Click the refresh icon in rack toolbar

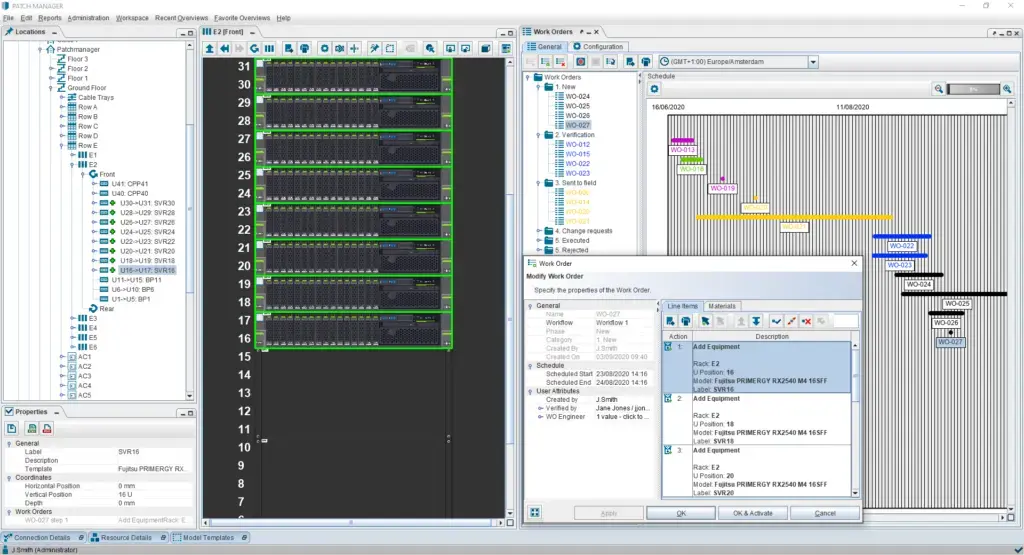point(254,48)
